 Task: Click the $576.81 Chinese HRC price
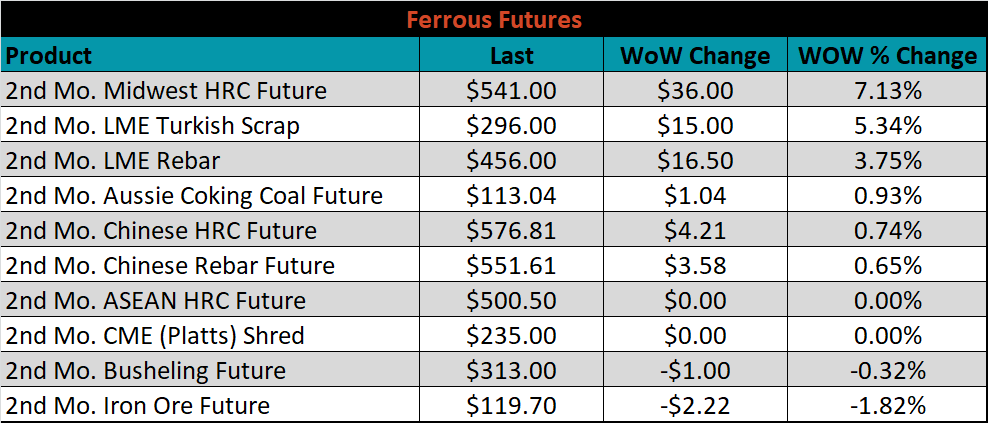tap(512, 230)
